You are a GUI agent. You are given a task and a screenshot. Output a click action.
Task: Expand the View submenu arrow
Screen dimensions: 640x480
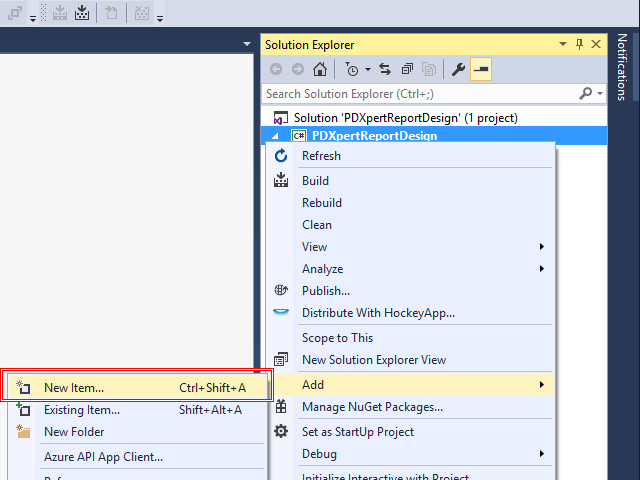click(x=542, y=247)
